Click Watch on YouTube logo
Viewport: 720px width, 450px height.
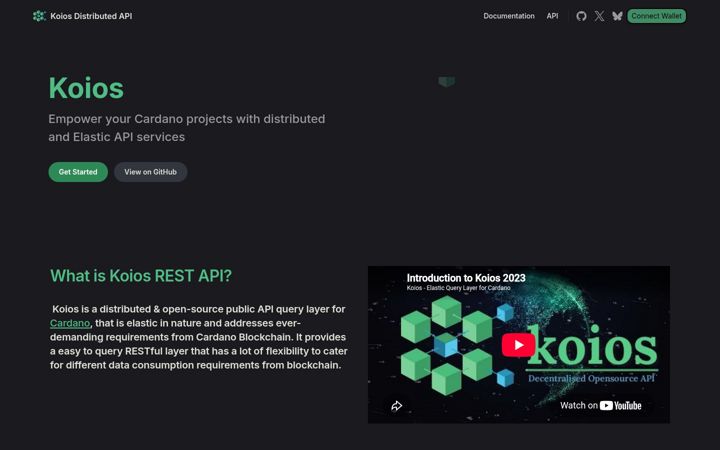(601, 405)
